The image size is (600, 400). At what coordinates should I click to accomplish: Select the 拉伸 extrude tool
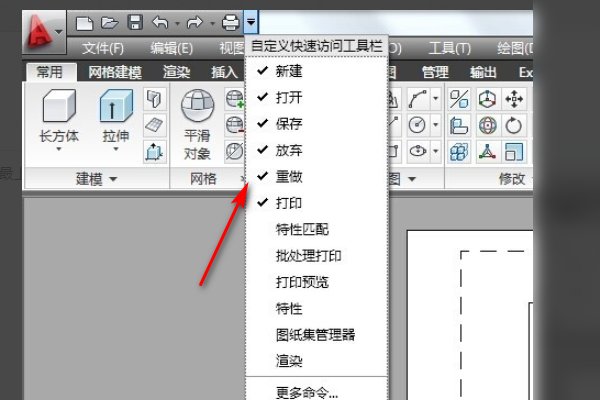116,115
